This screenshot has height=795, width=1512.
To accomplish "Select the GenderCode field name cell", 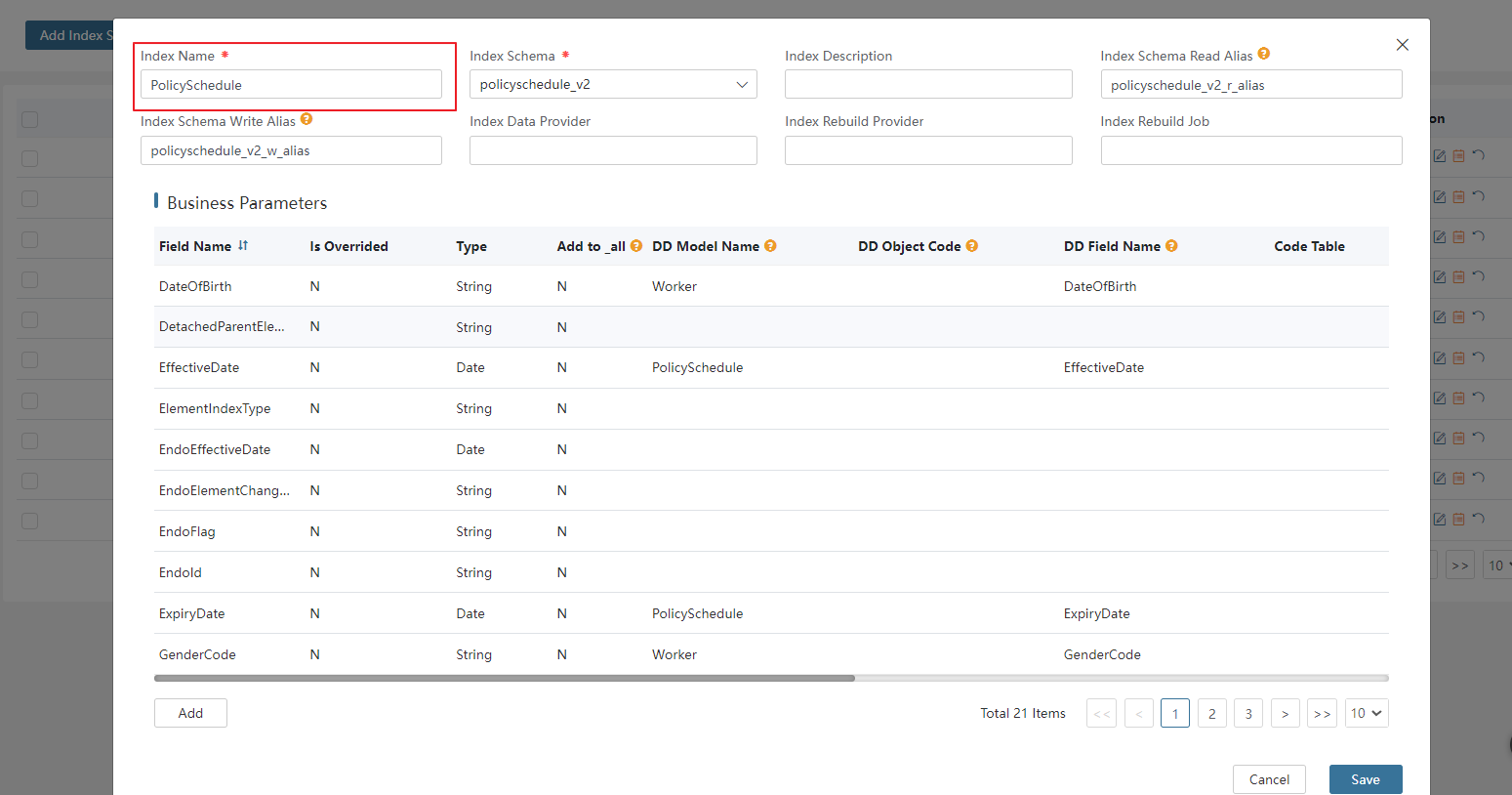I will tap(197, 654).
